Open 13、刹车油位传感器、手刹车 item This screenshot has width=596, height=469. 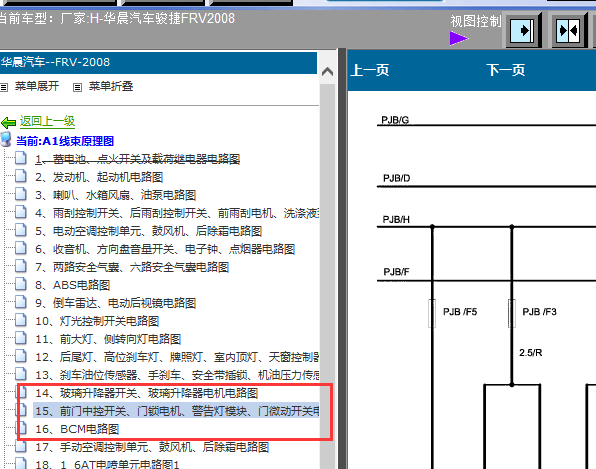177,375
